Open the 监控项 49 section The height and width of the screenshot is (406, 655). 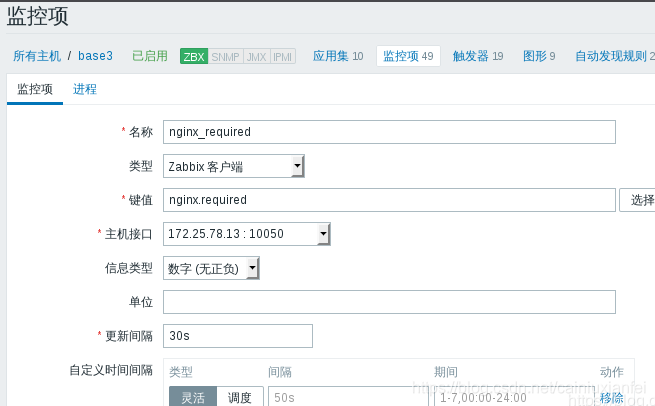(x=408, y=56)
